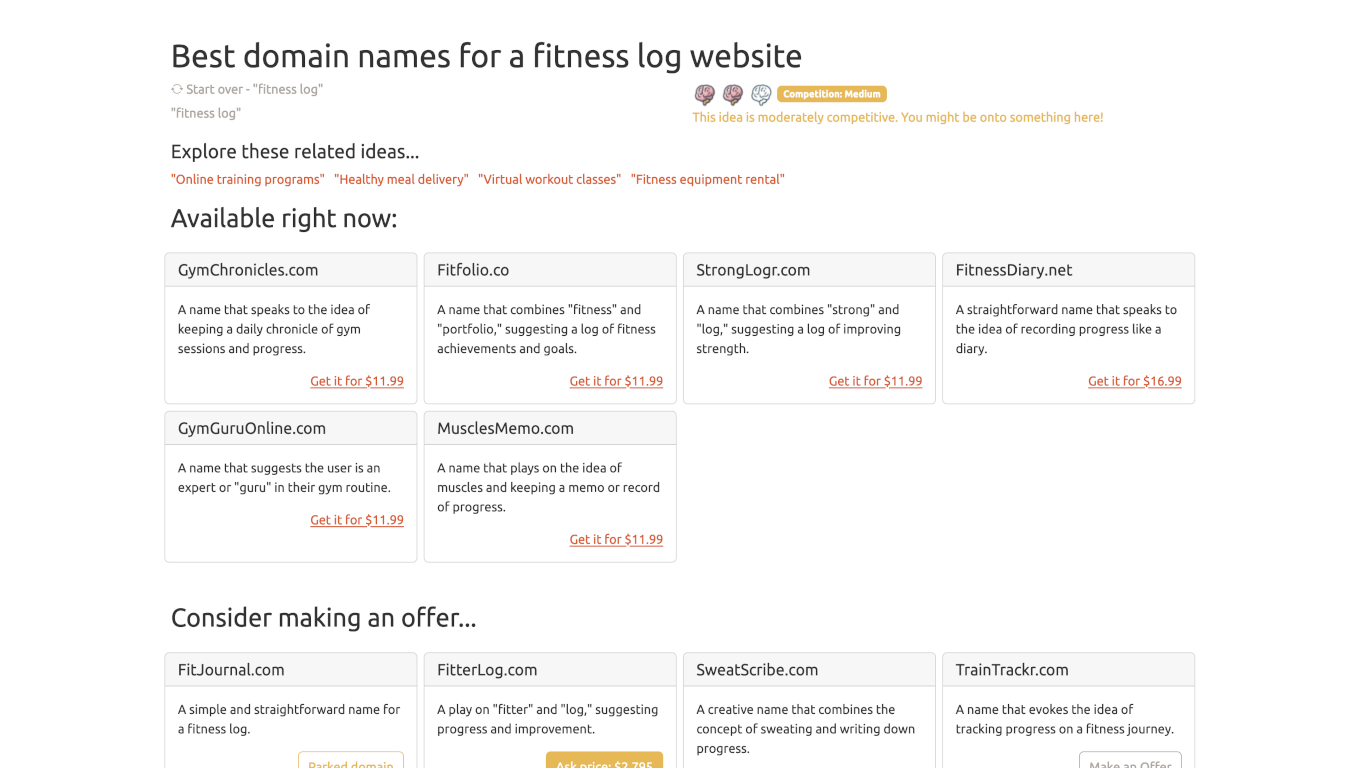The height and width of the screenshot is (768, 1366).
Task: Click the Competition: Medium badge
Action: coord(831,94)
